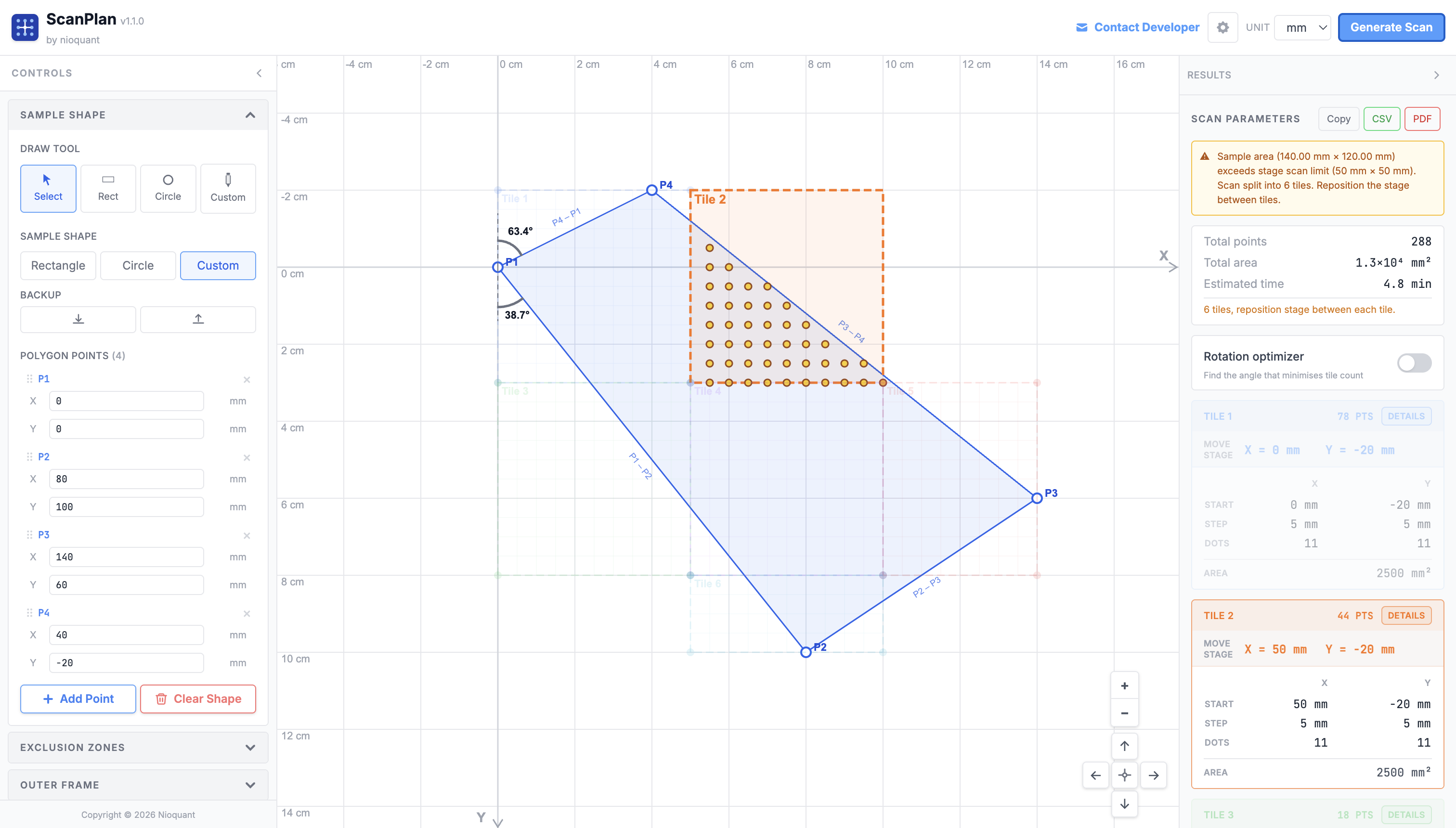The height and width of the screenshot is (828, 1456).
Task: Collapse the Sample Shape section
Action: (138, 115)
